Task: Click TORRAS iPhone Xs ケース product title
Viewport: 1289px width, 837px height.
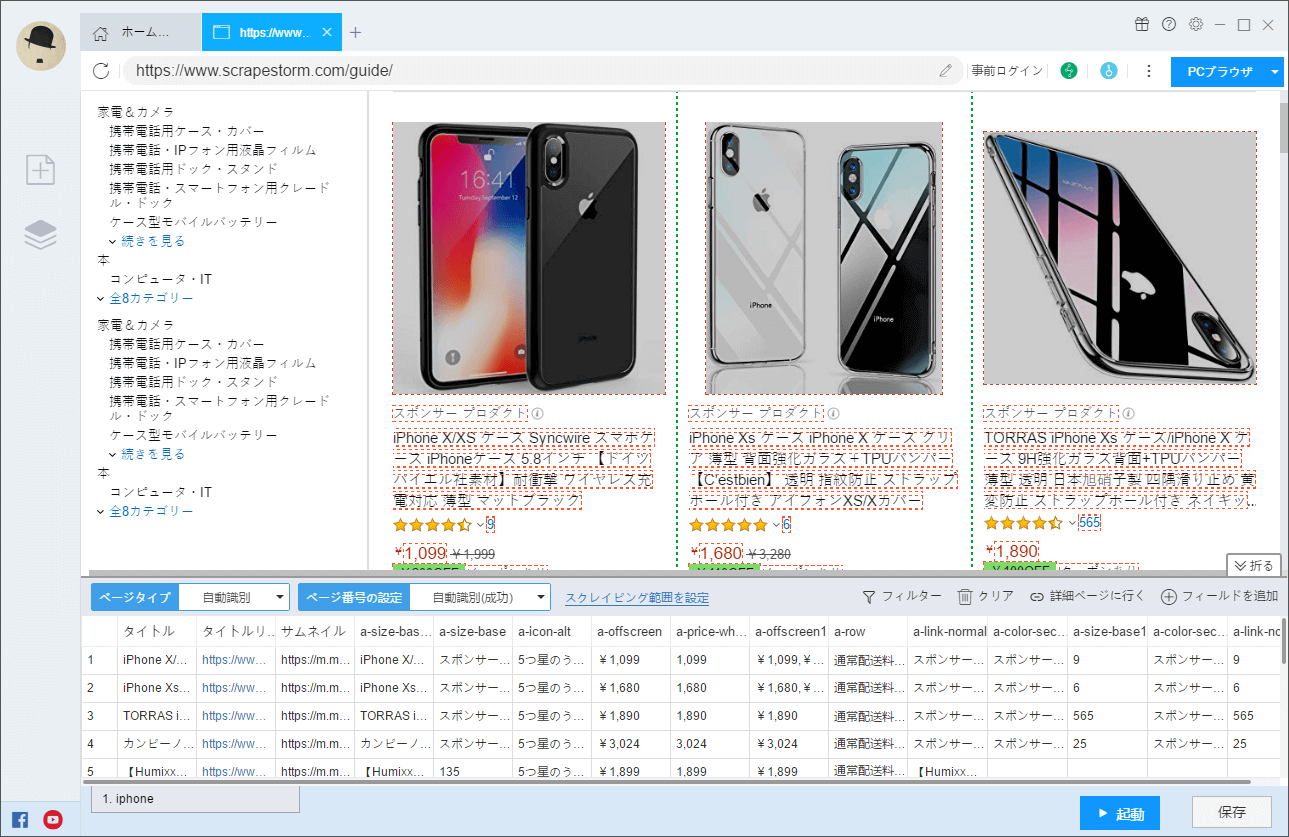Action: [x=1119, y=469]
